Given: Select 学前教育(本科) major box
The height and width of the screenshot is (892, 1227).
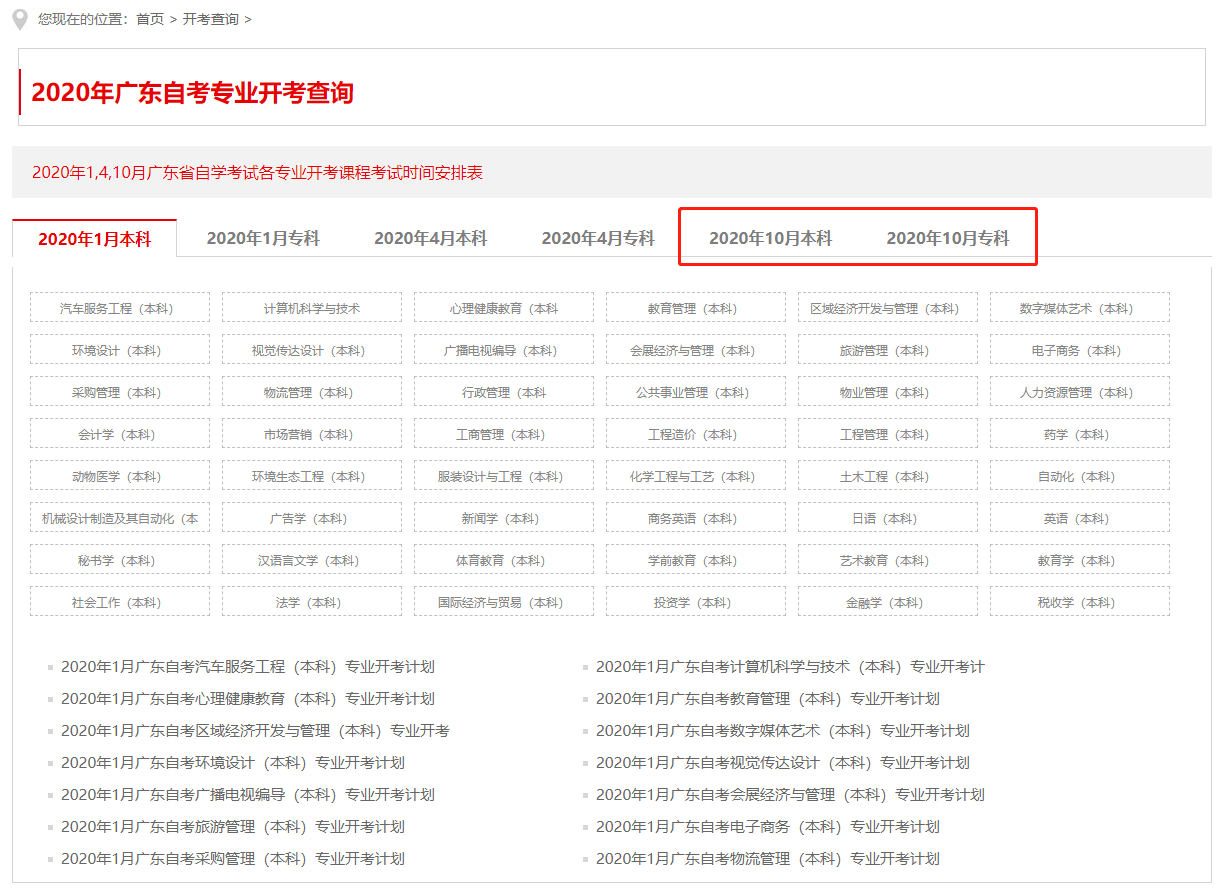Looking at the screenshot, I should pos(696,560).
